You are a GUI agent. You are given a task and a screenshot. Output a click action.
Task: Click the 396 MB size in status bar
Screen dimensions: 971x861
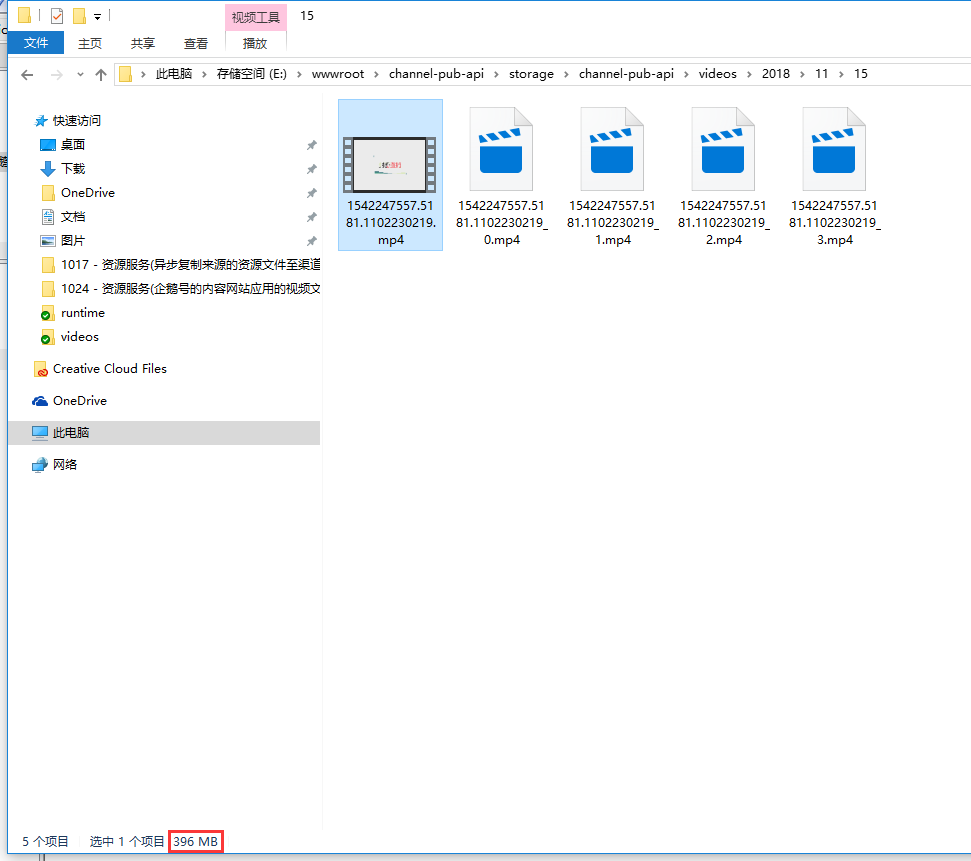click(x=196, y=841)
